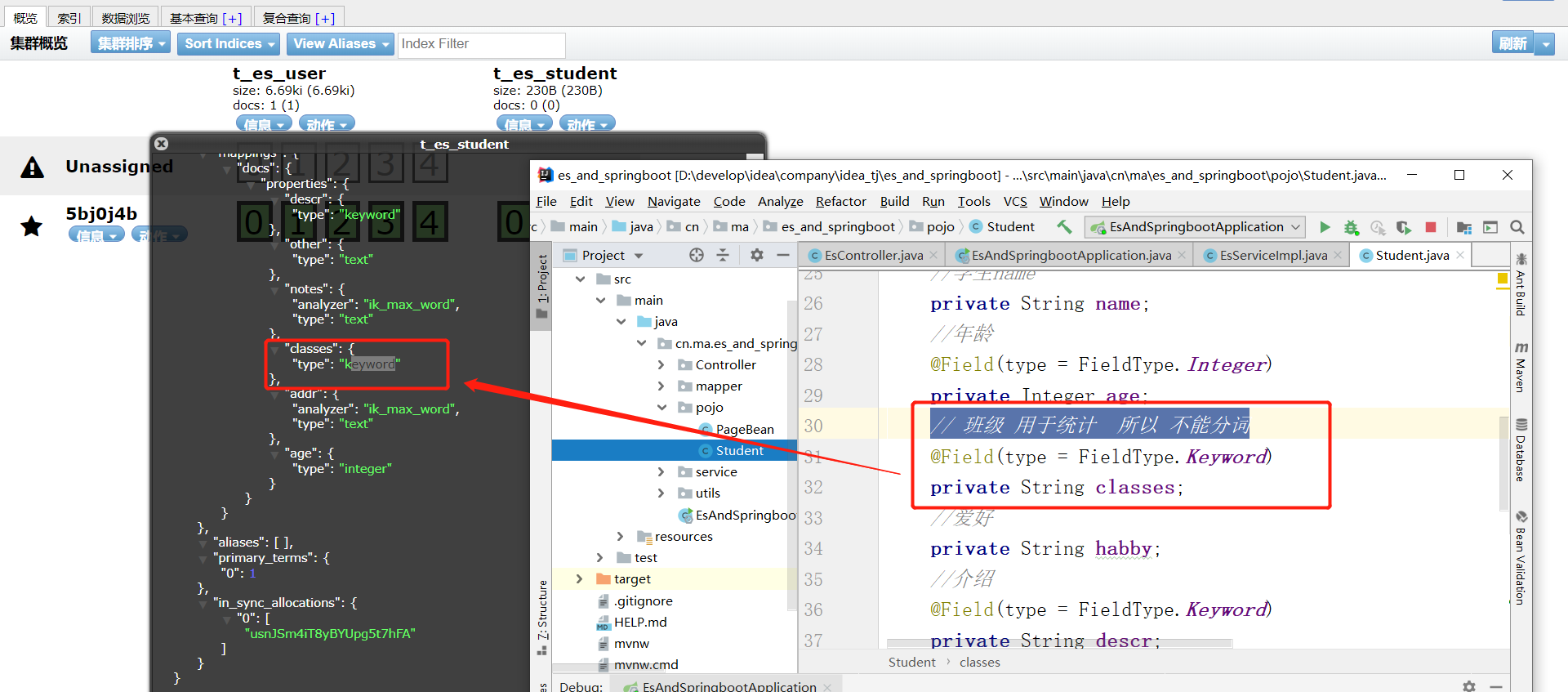Click the editor vertical scrollbar thumb
This screenshot has height=692, width=1568.
pyautogui.click(x=1503, y=462)
